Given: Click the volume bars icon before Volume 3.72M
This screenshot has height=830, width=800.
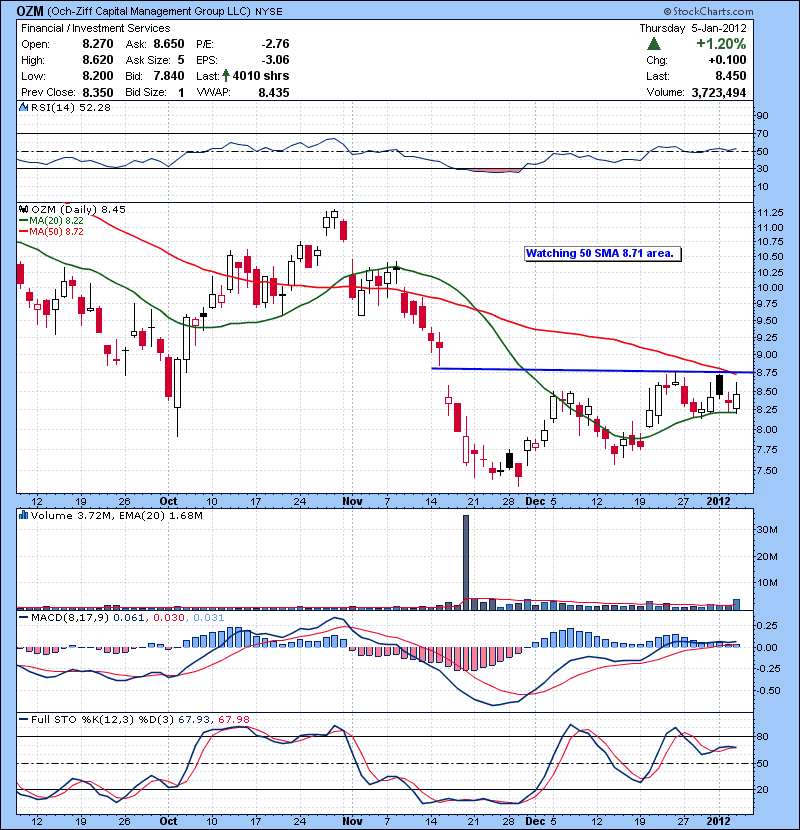Looking at the screenshot, I should 24,515.
